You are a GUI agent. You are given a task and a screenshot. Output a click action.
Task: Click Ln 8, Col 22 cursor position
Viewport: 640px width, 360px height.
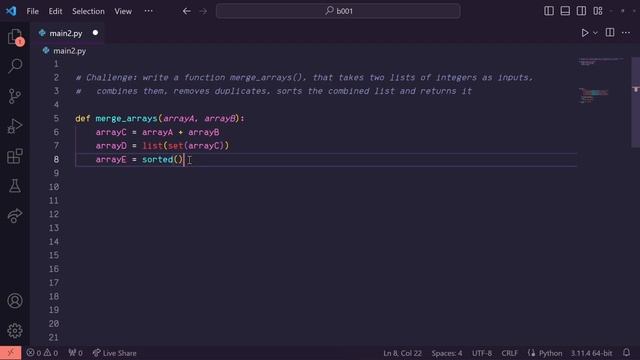coord(402,353)
